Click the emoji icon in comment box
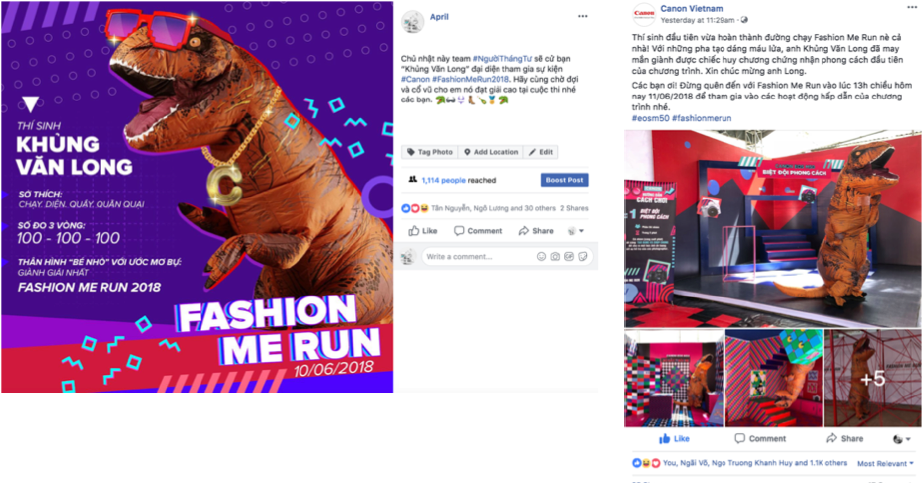 pyautogui.click(x=541, y=257)
